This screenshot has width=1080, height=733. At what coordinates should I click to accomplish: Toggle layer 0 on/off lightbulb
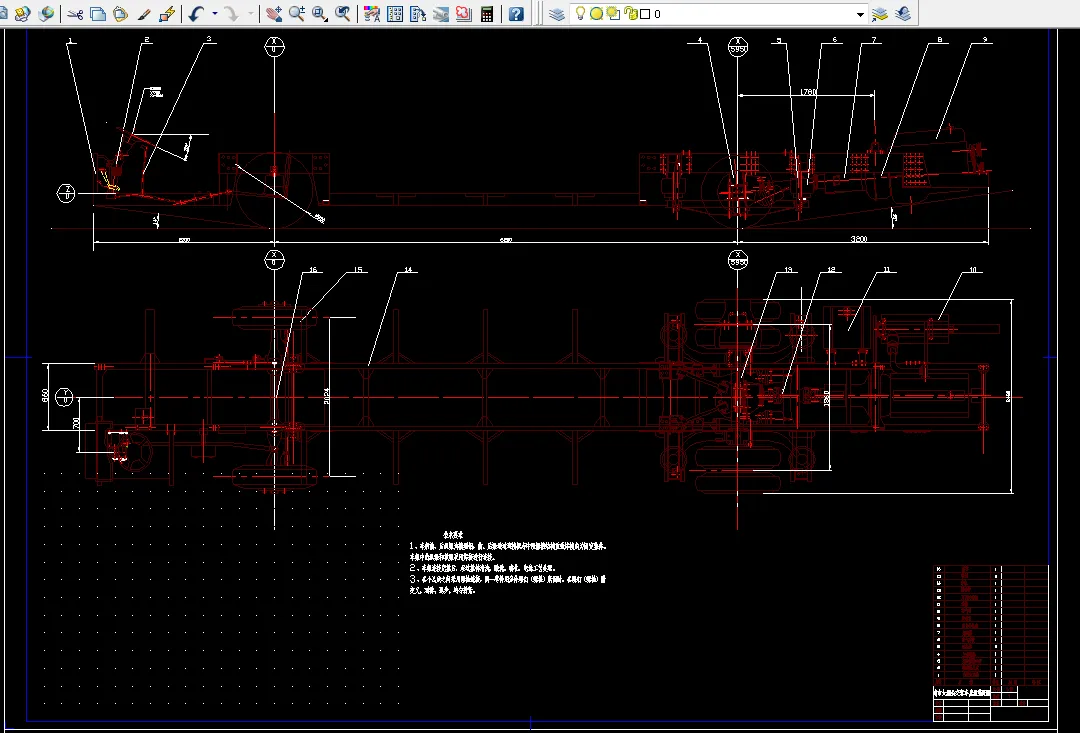tap(580, 14)
